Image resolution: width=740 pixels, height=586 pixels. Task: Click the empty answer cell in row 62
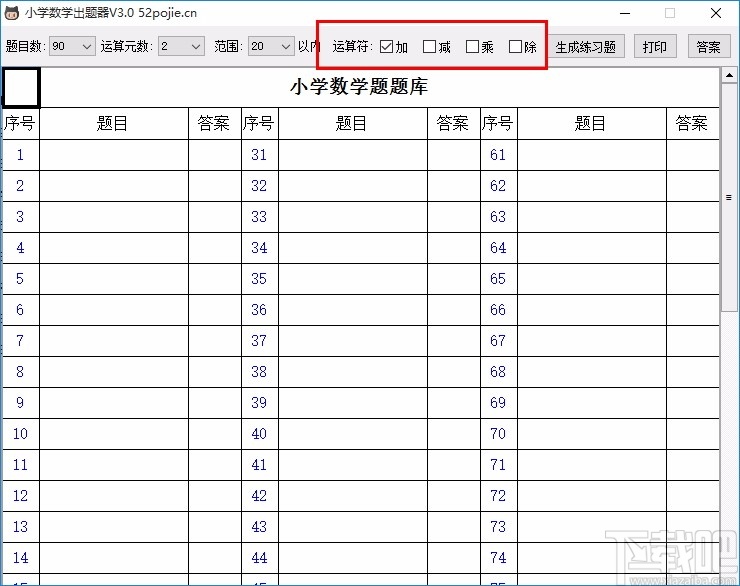[693, 186]
